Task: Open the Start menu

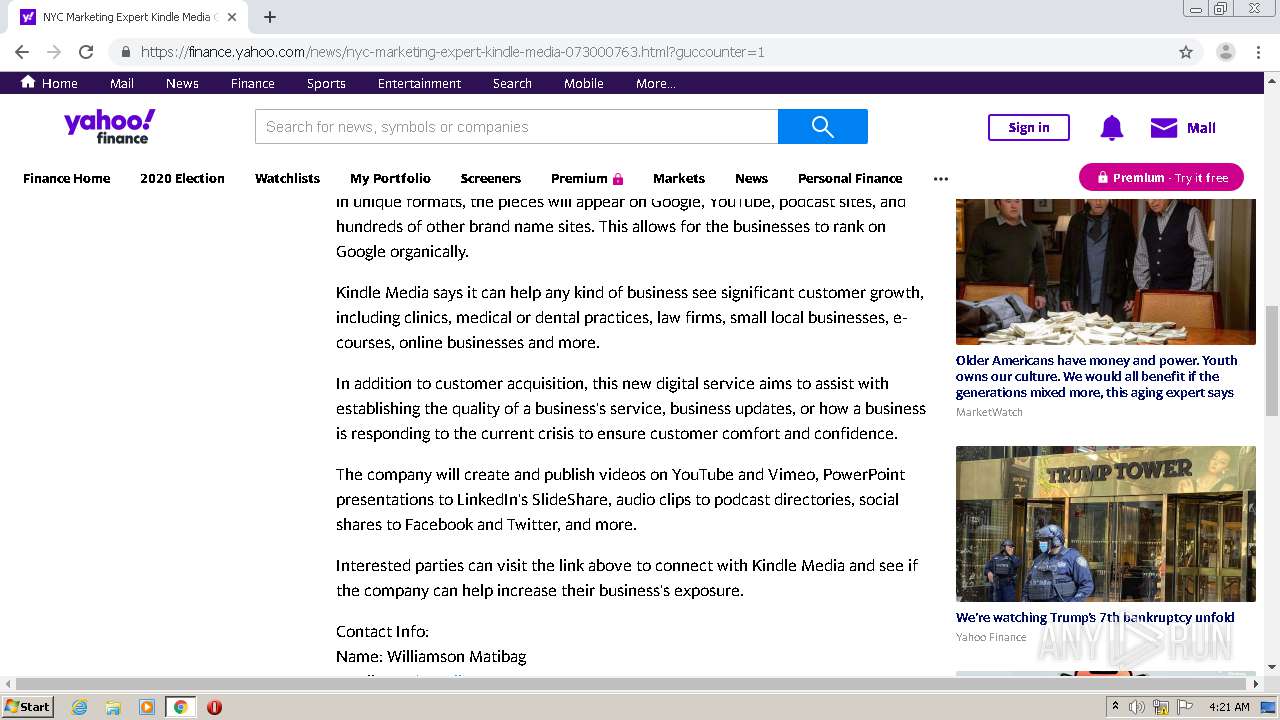Action: [x=28, y=706]
